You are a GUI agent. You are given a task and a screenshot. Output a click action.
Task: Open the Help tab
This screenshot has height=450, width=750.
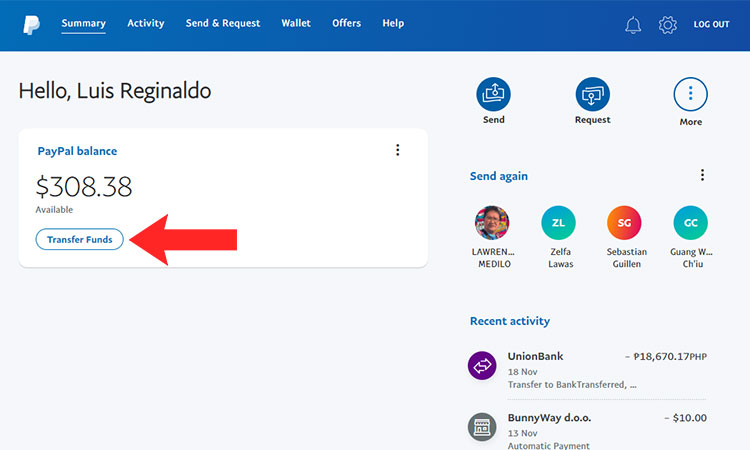(x=393, y=23)
